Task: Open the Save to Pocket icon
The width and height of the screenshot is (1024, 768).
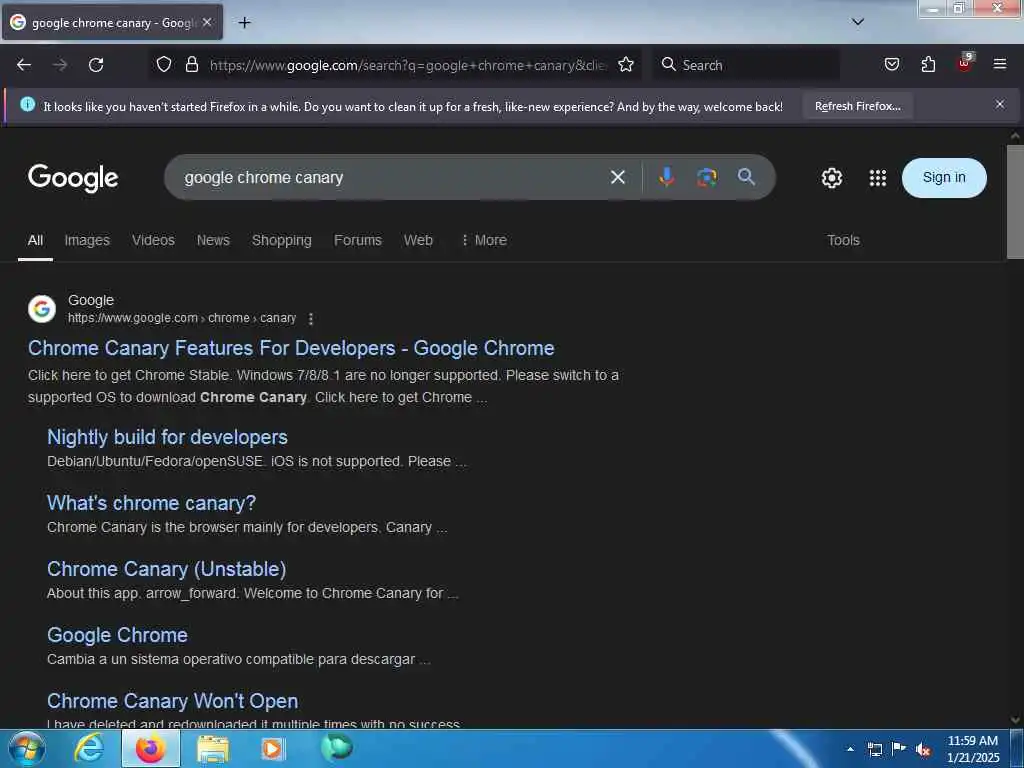Action: coord(891,64)
